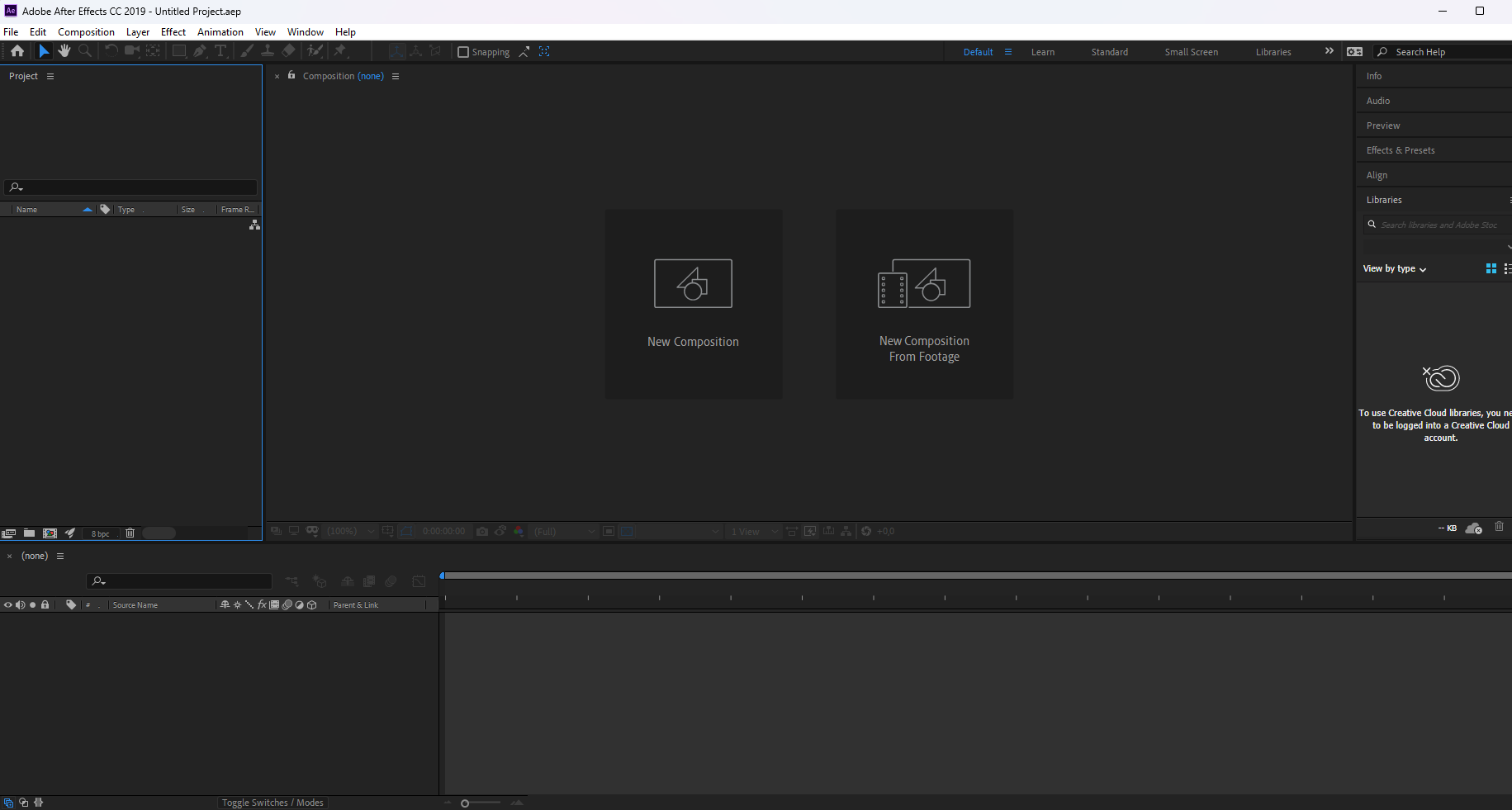Take a snapshot of the composition
This screenshot has height=810, width=1512.
click(x=482, y=531)
